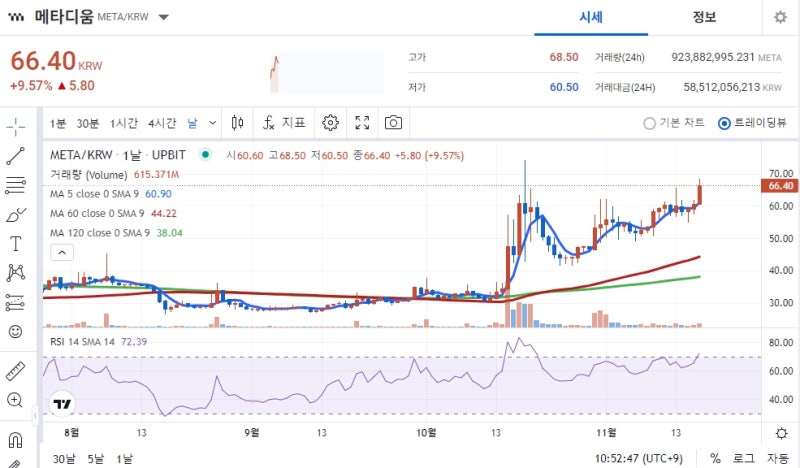800x468 pixels.
Task: Toggle the magnet snap mode
Action: (x=16, y=439)
